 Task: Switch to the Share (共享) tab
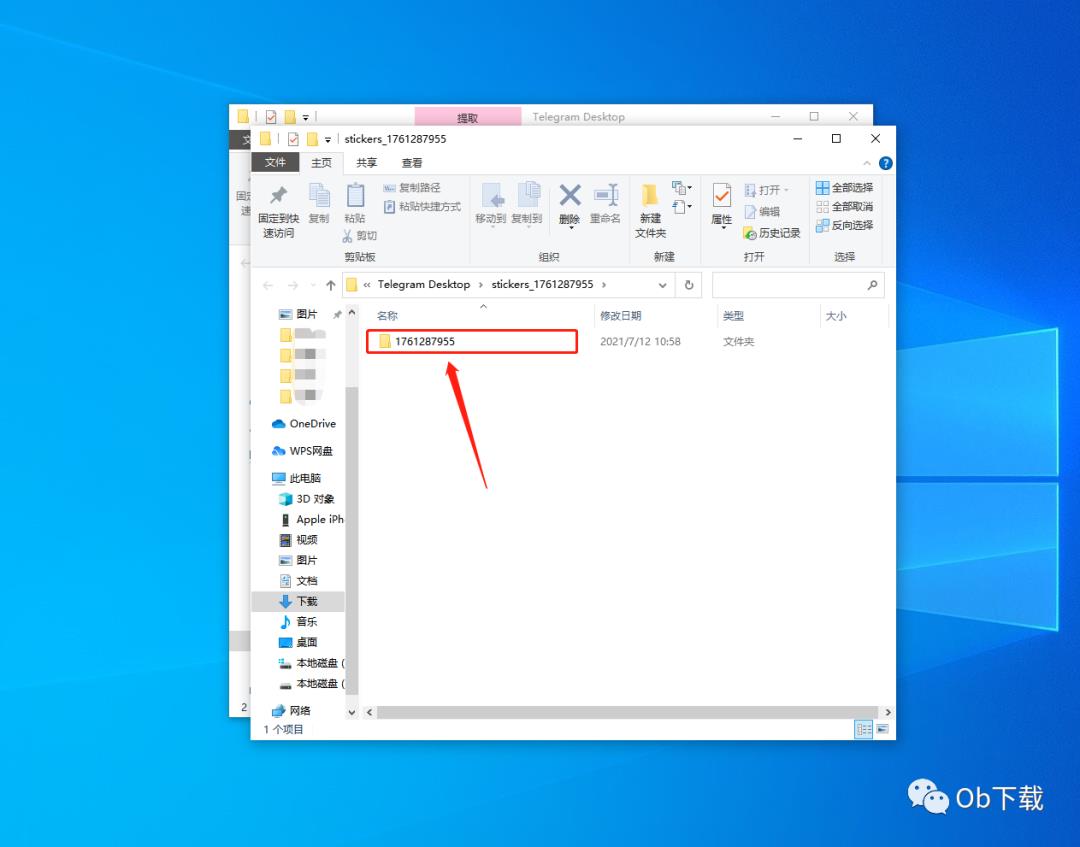366,163
